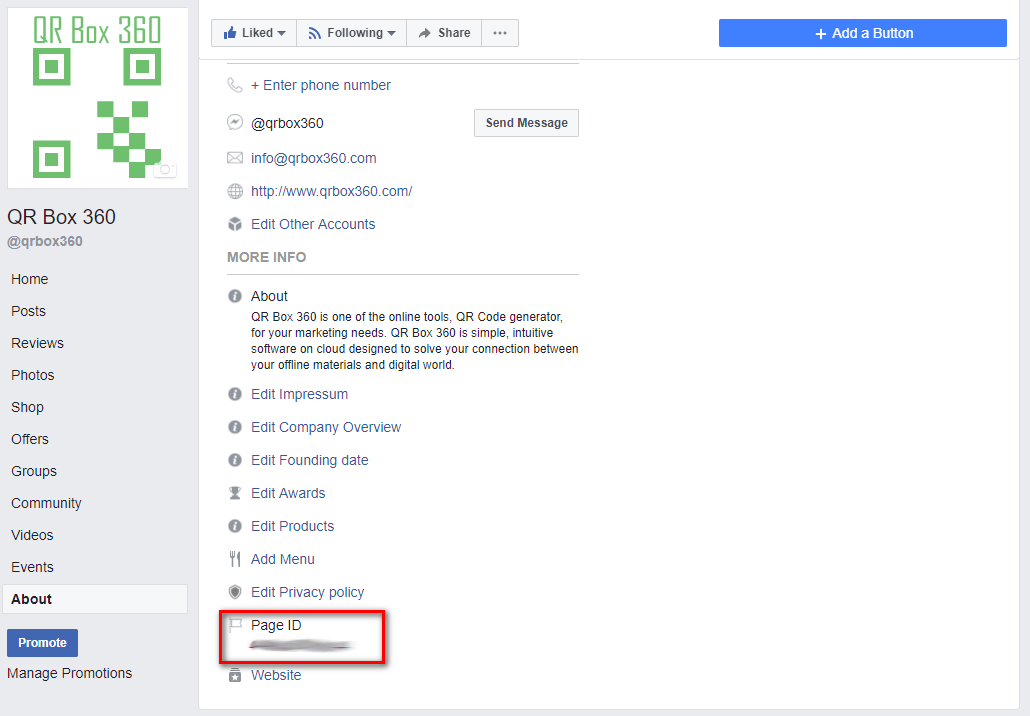The width and height of the screenshot is (1030, 716).
Task: Open the info@qrbox360.com email link
Action: [x=313, y=158]
